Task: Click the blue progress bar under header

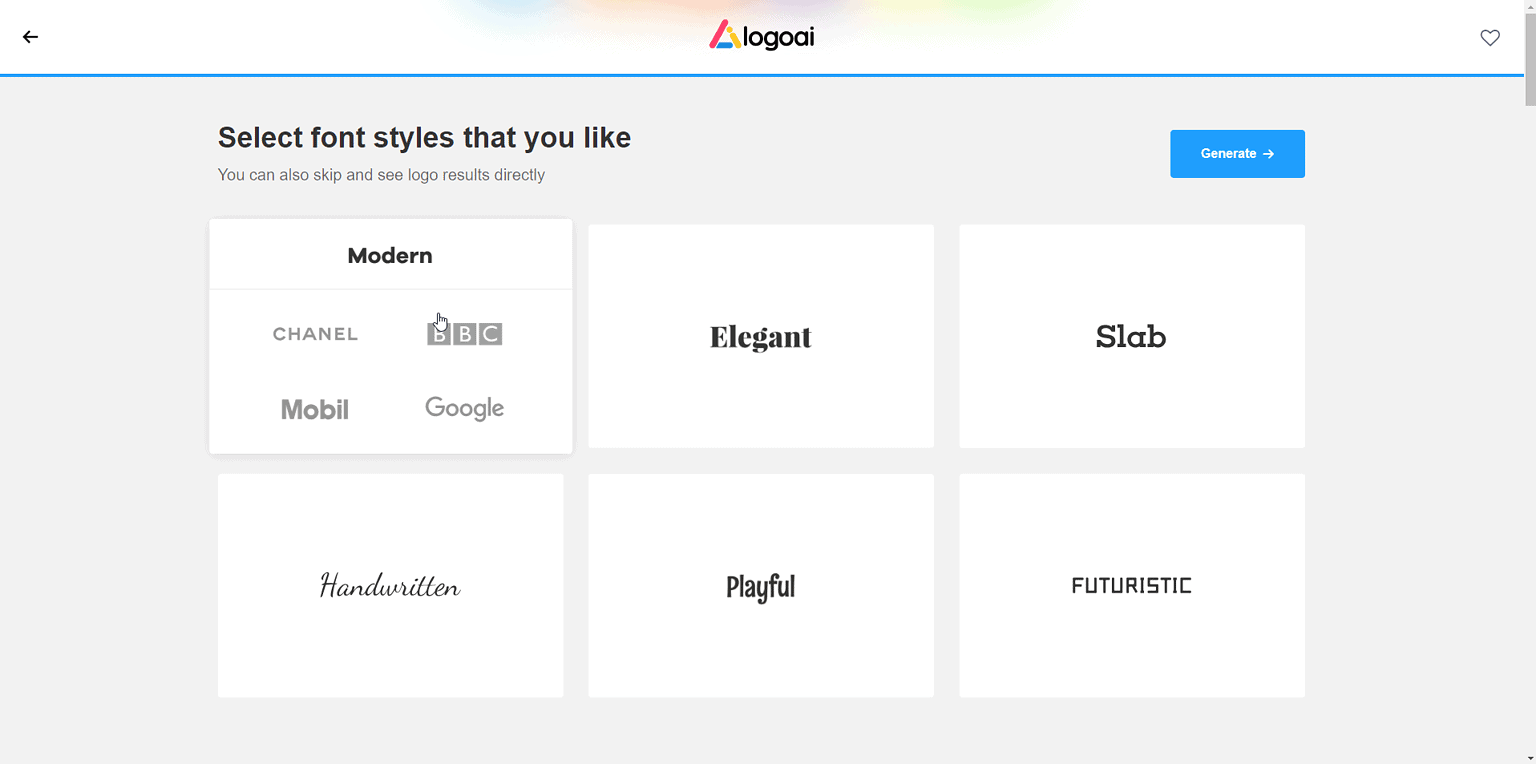Action: [x=760, y=75]
